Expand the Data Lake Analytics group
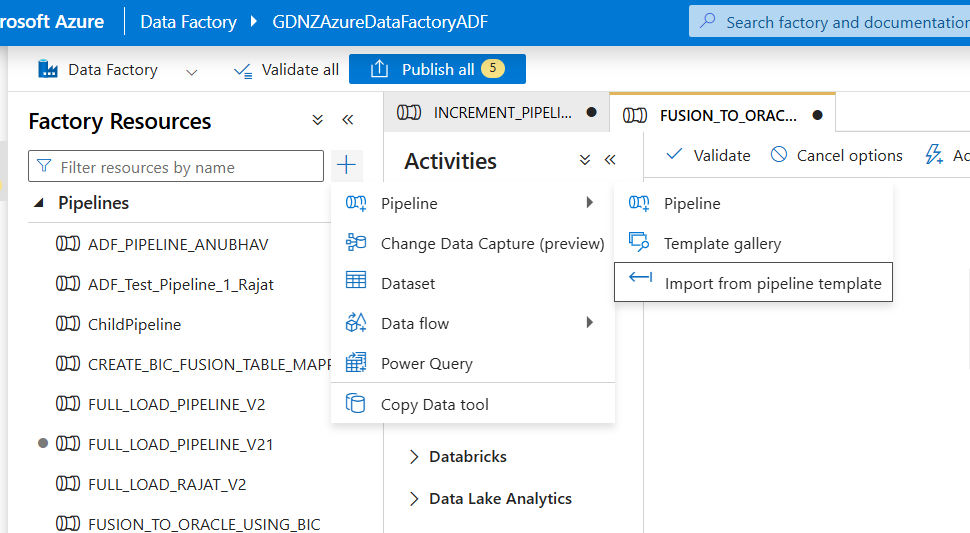This screenshot has height=533, width=970. [x=414, y=499]
